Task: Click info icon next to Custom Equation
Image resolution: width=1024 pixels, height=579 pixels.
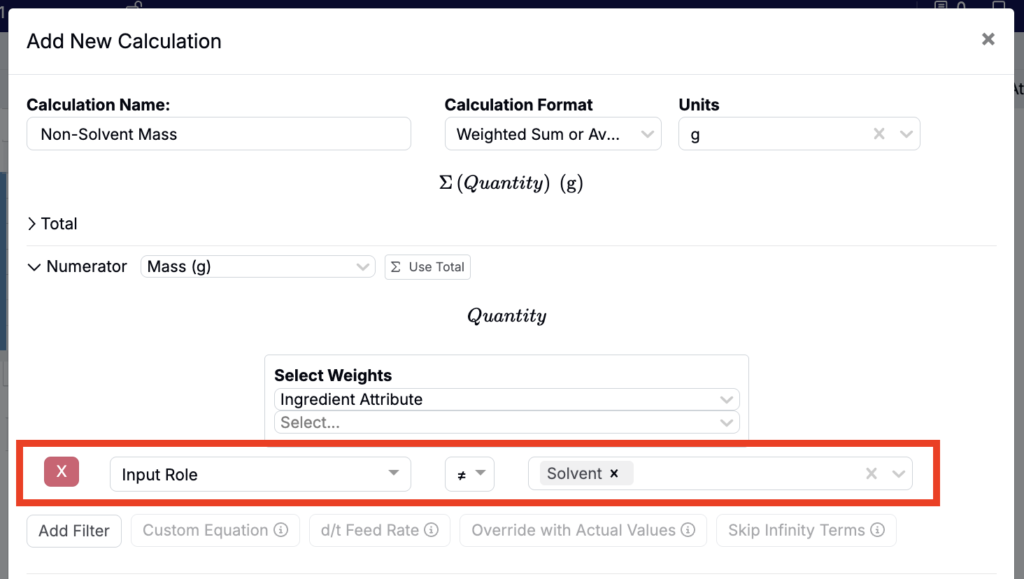Action: tap(281, 530)
